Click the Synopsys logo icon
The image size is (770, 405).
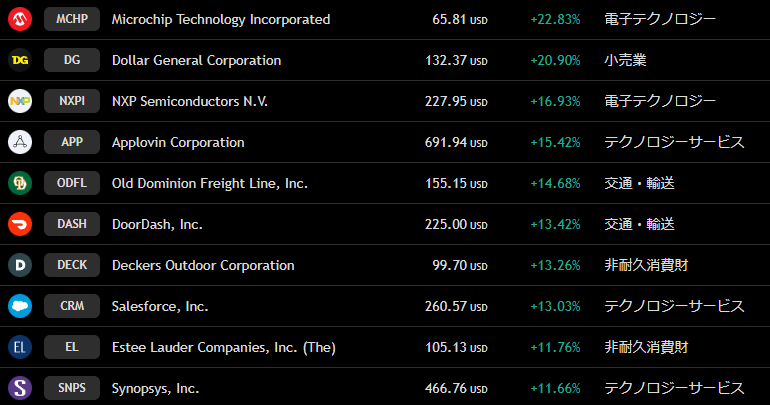[x=20, y=388]
